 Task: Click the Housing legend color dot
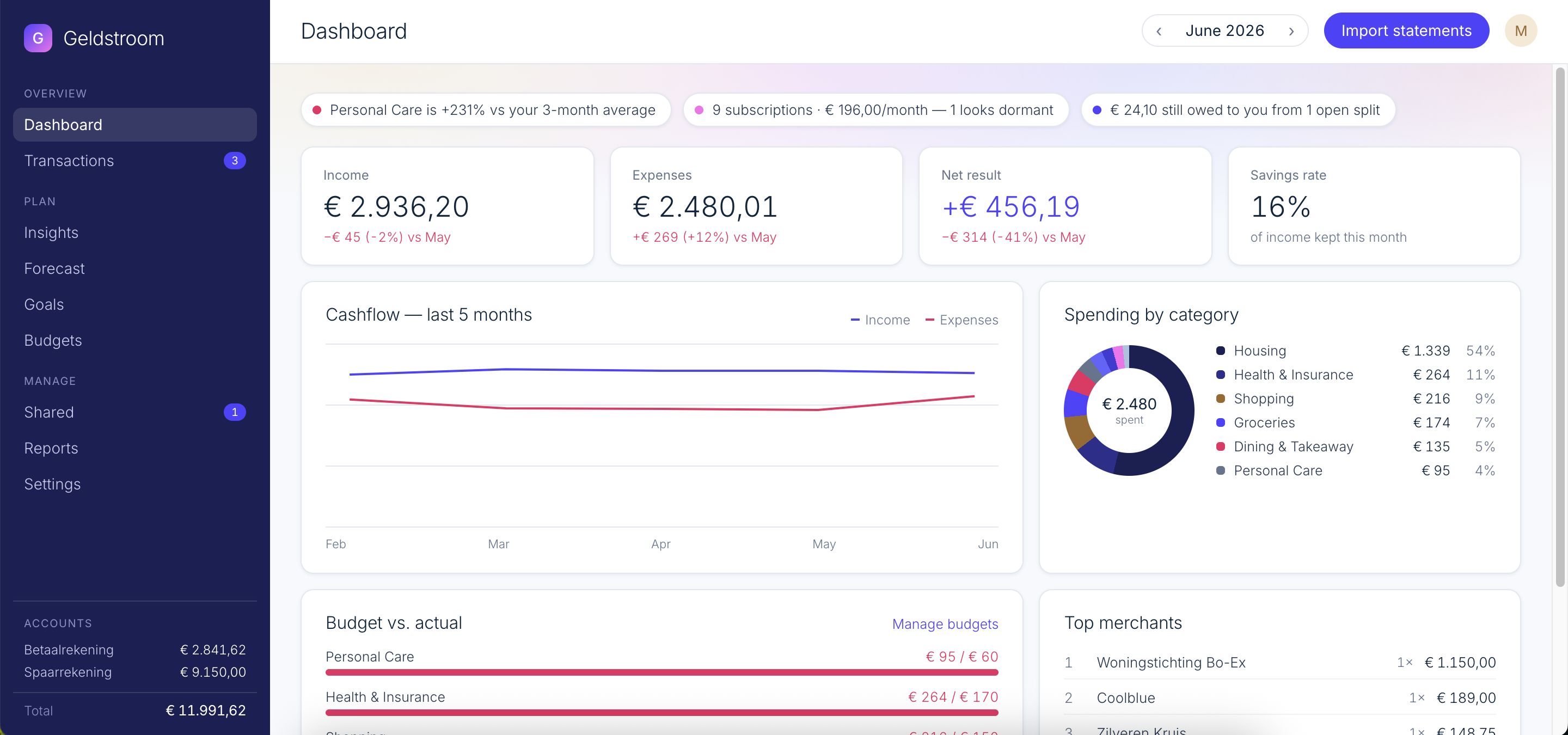[x=1220, y=351]
